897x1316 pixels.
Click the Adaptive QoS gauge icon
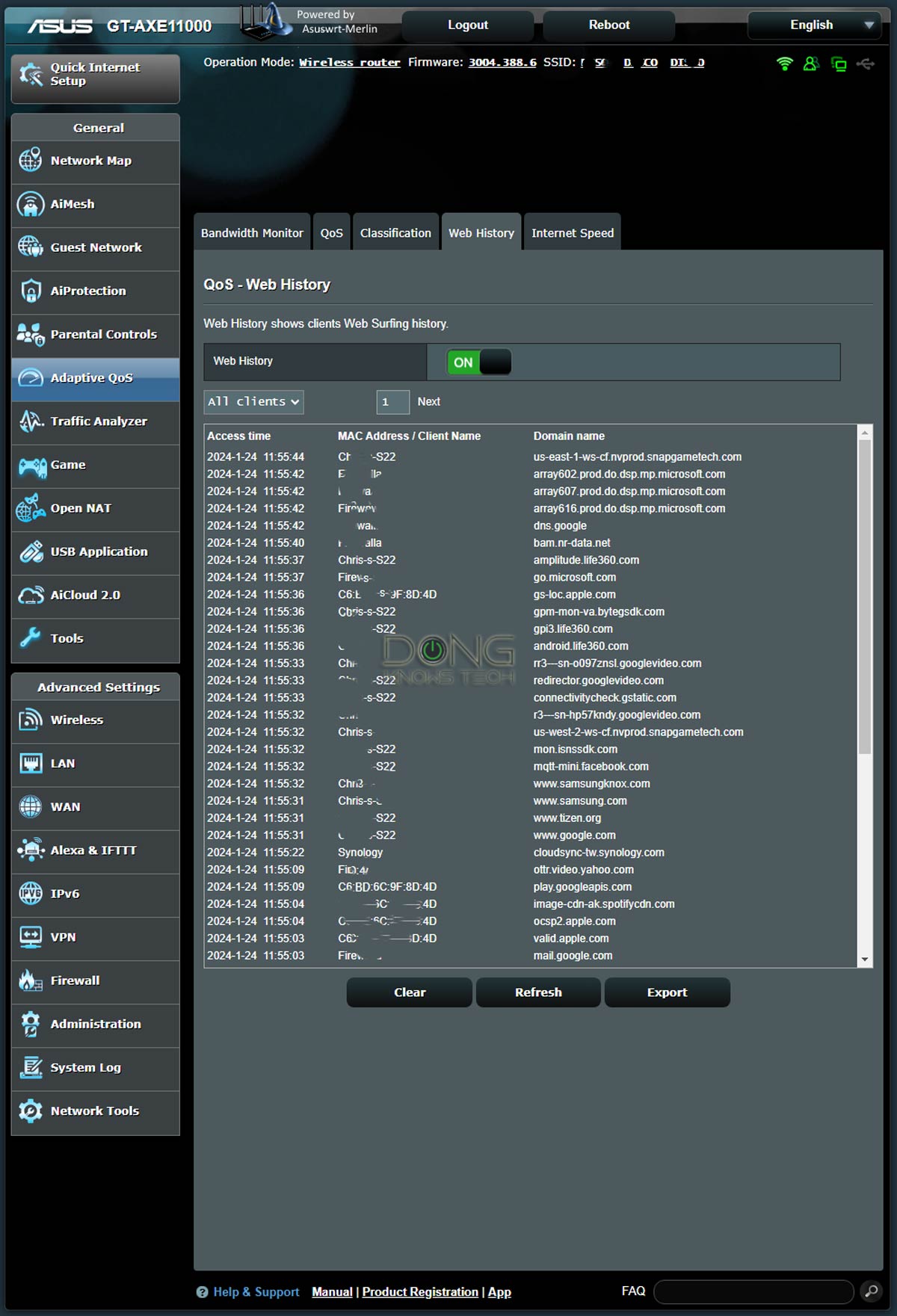(x=31, y=377)
